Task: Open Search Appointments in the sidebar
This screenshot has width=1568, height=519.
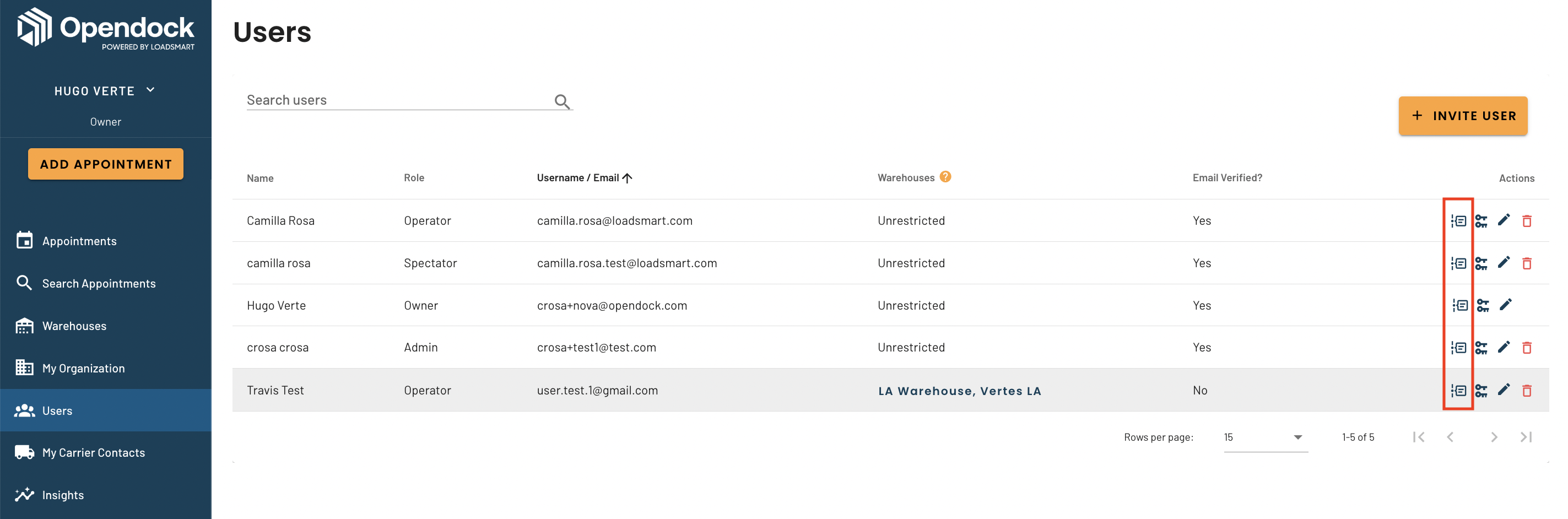Action: tap(105, 284)
